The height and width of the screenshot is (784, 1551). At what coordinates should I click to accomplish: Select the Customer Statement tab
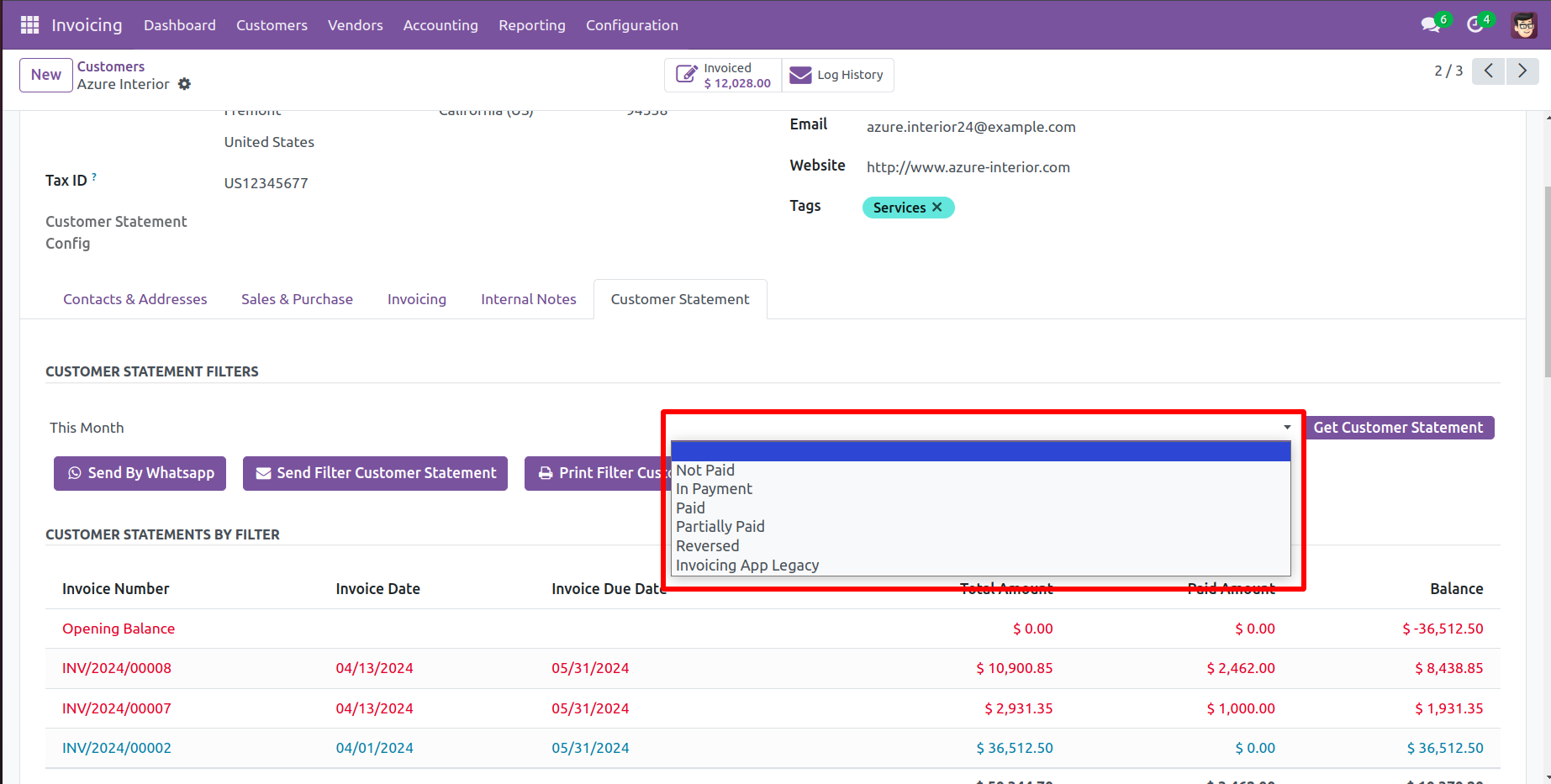coord(680,299)
